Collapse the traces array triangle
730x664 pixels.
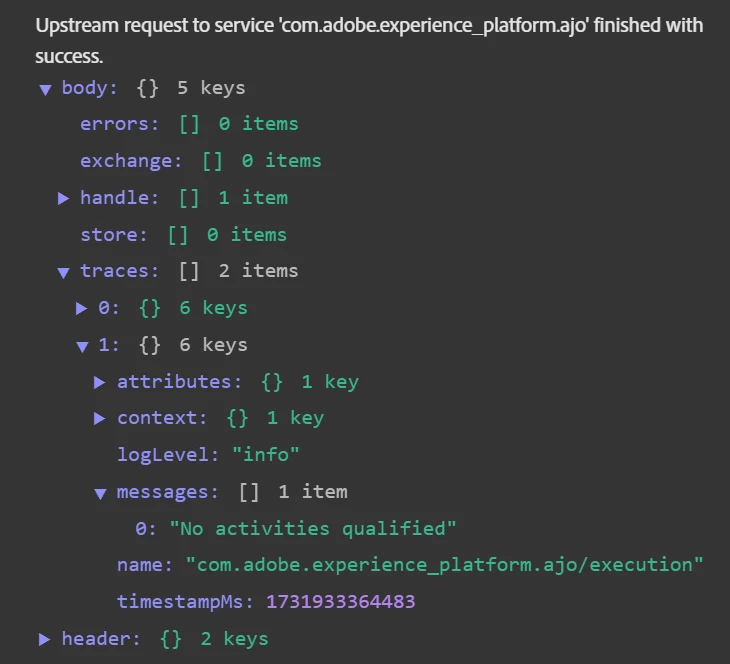63,272
